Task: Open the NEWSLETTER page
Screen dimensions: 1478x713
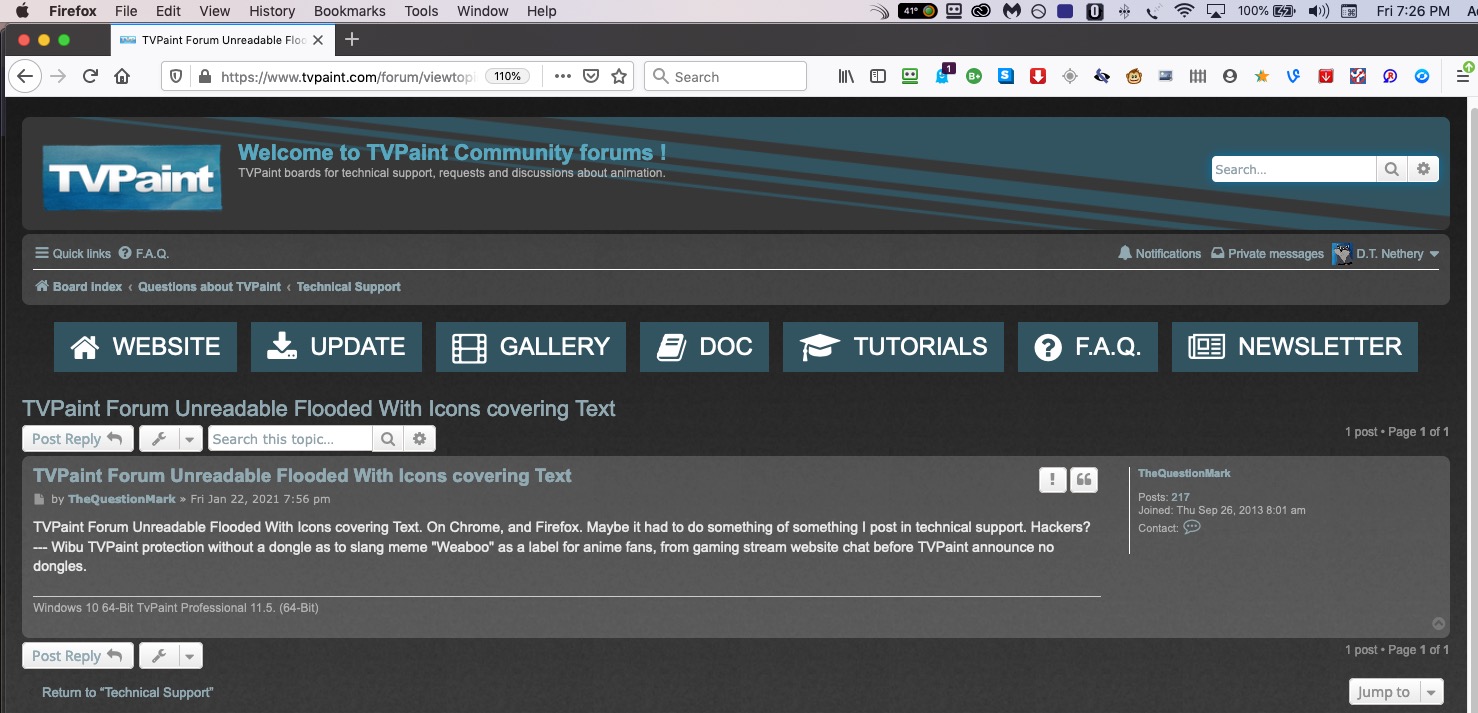Action: point(1295,347)
